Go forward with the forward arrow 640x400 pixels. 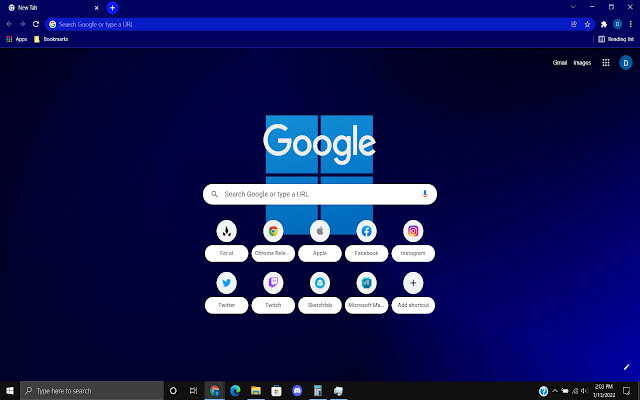pyautogui.click(x=22, y=24)
